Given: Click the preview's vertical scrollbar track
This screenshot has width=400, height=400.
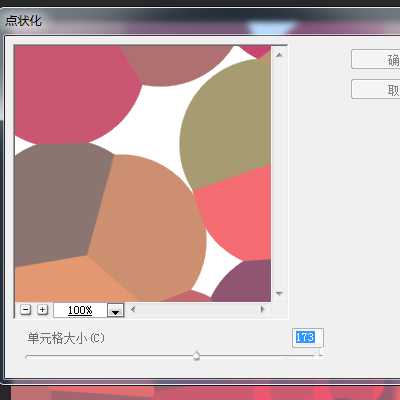Looking at the screenshot, I should coord(279,174).
